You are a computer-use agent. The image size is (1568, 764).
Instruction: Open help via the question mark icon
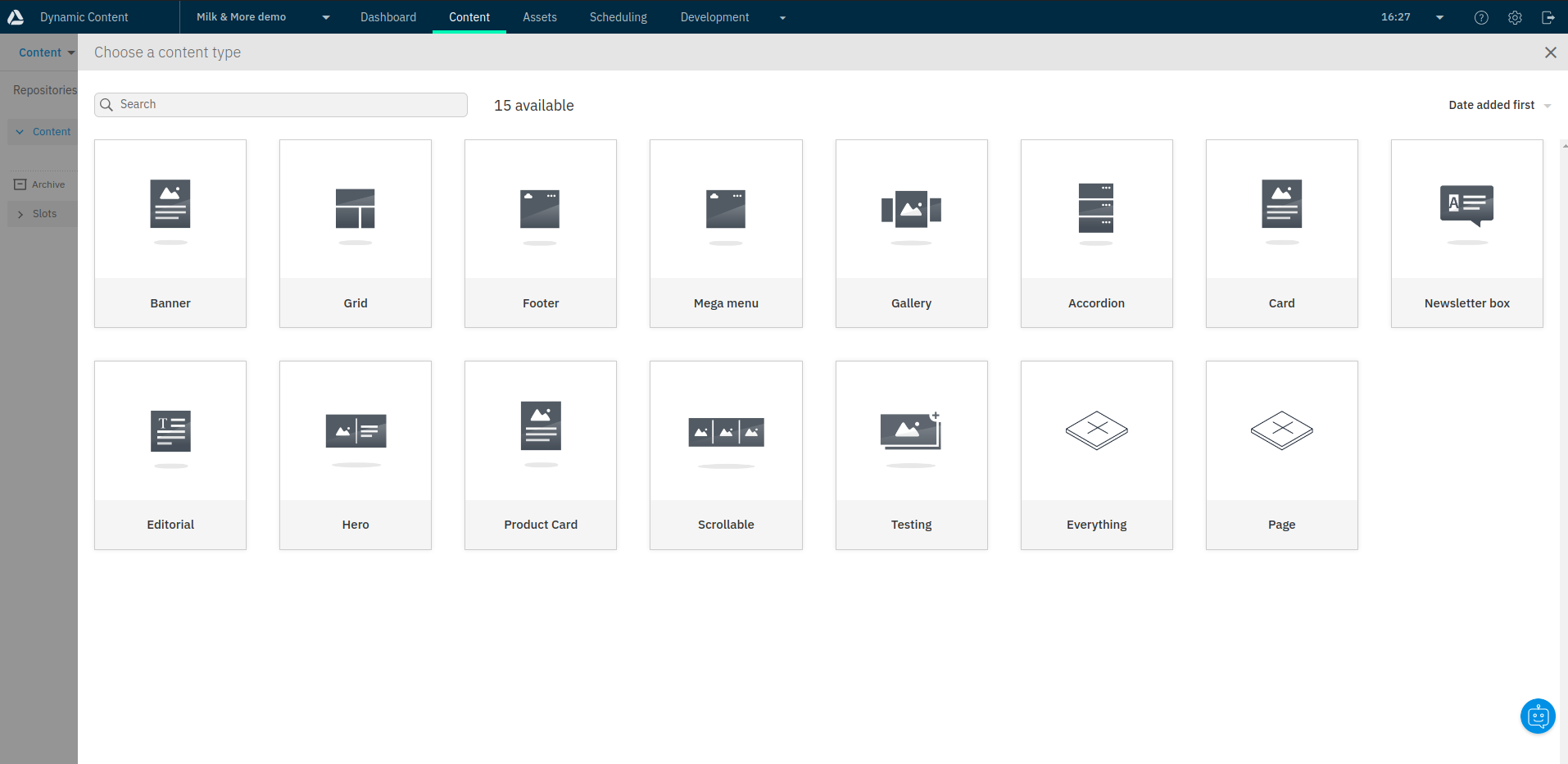(1481, 17)
